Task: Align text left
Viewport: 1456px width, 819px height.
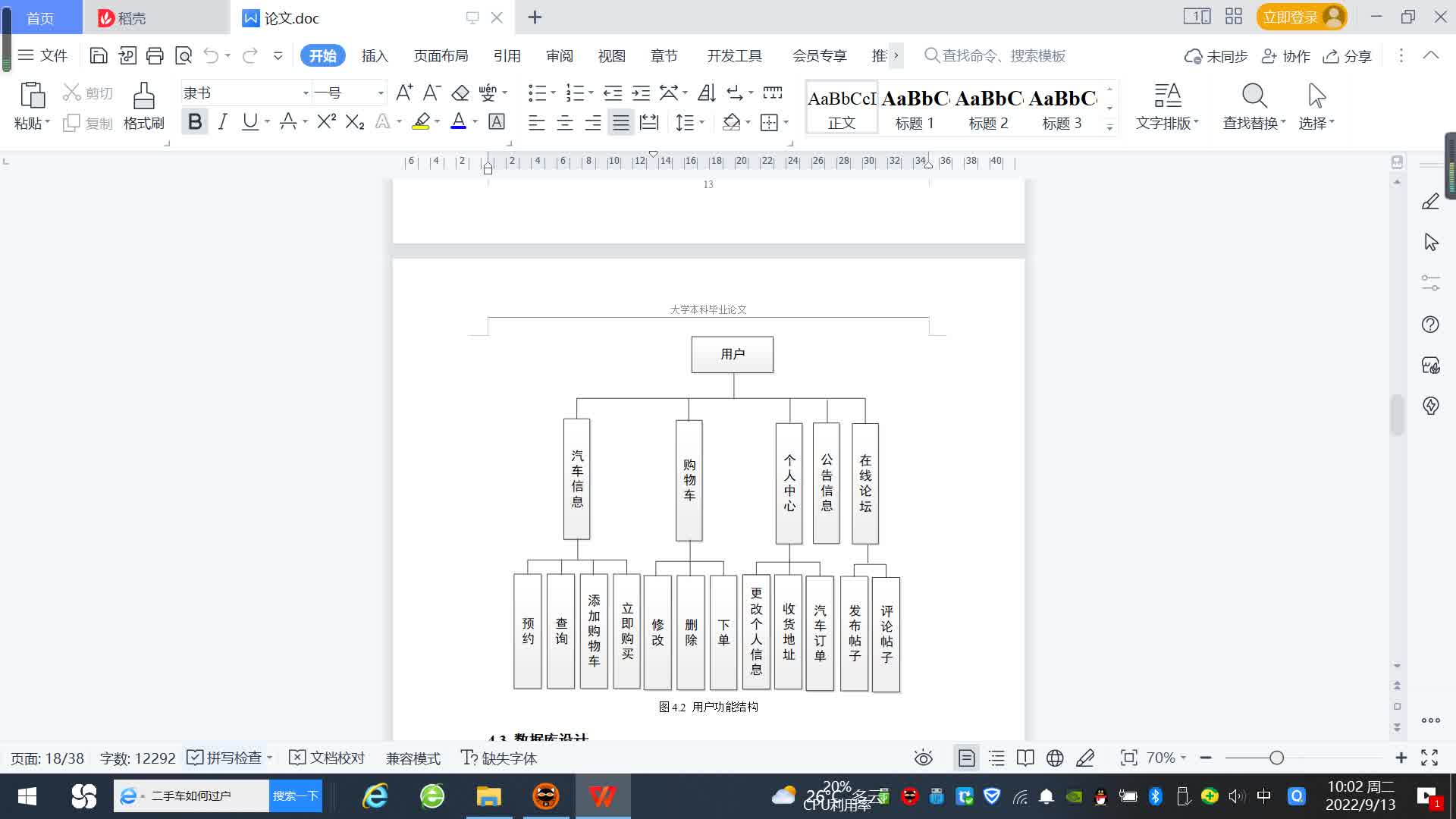Action: click(x=536, y=122)
